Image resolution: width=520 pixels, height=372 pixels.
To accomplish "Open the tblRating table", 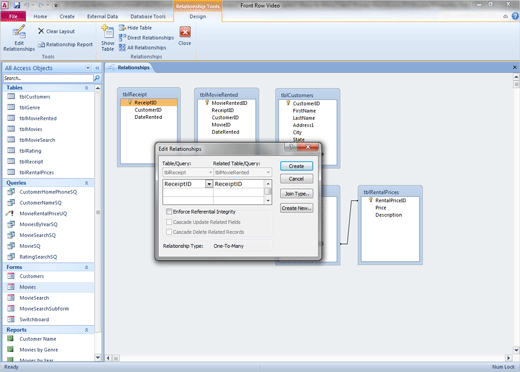I will pos(30,151).
